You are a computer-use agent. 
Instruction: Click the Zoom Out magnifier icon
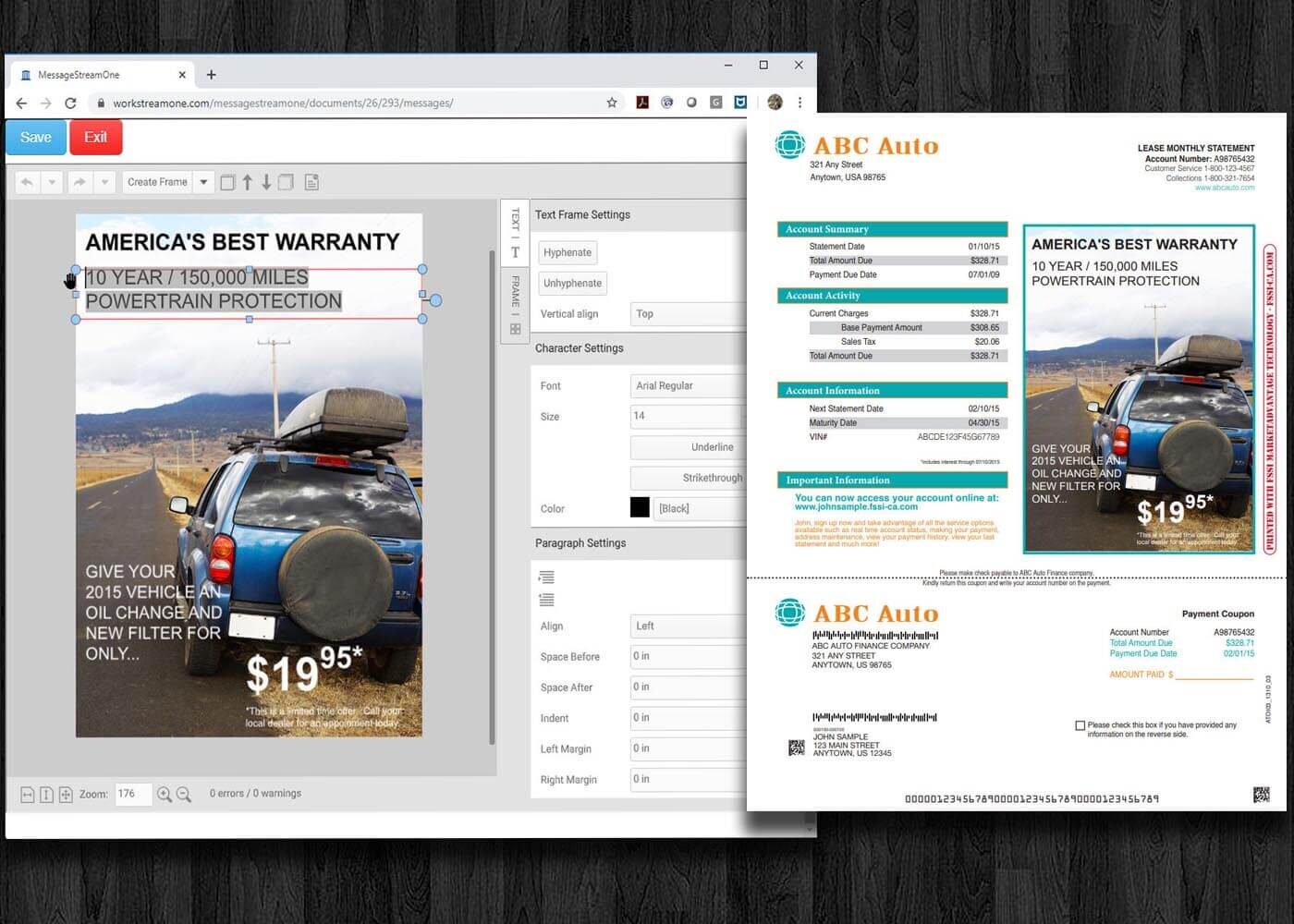184,794
